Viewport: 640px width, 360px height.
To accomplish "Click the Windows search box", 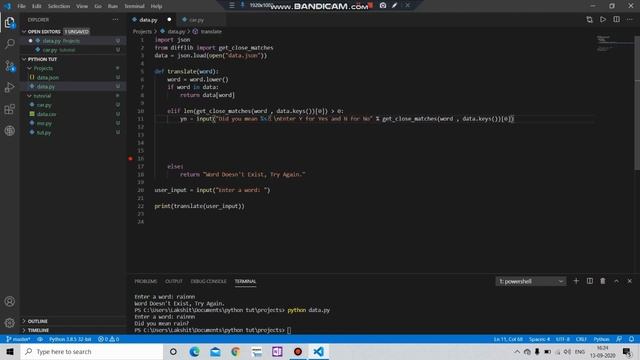I will pyautogui.click(x=91, y=351).
